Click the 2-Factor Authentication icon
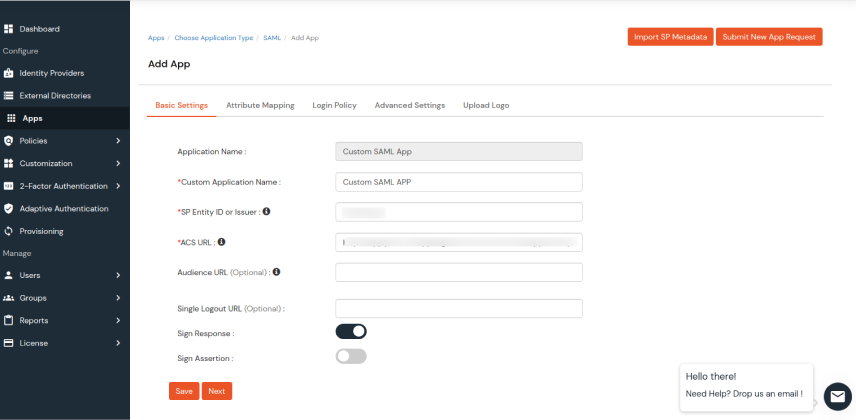 point(8,186)
